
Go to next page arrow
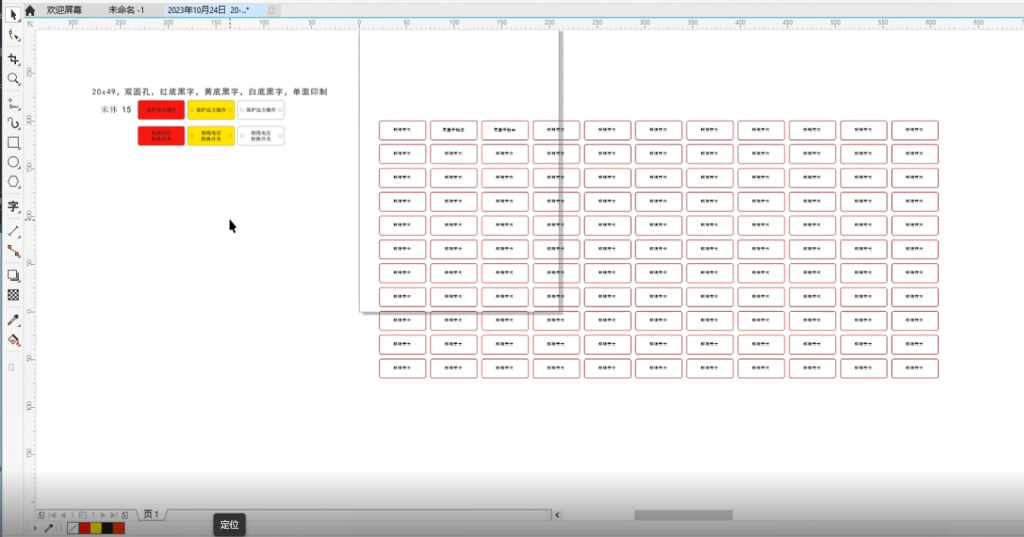pyautogui.click(x=103, y=515)
